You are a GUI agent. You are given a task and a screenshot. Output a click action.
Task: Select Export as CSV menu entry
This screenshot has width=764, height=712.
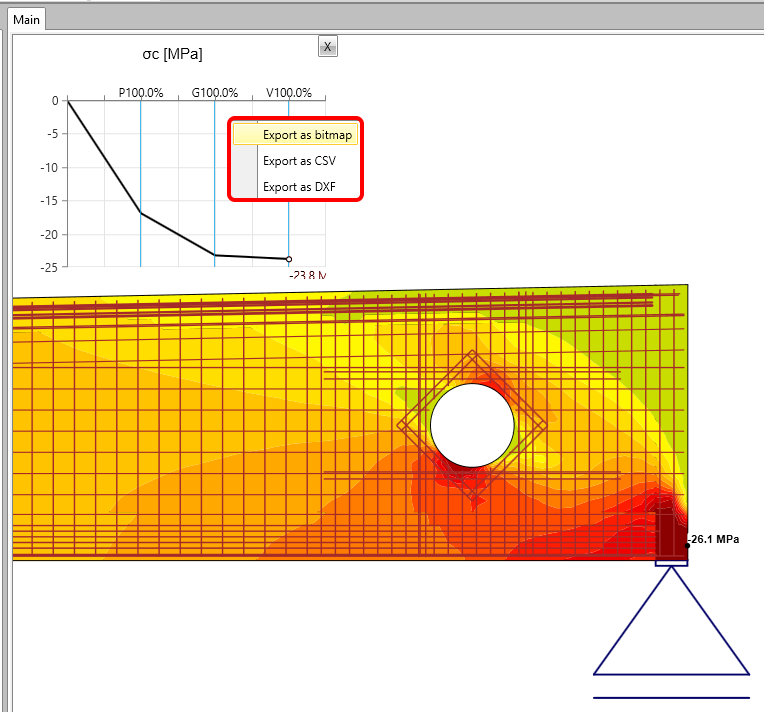[299, 160]
